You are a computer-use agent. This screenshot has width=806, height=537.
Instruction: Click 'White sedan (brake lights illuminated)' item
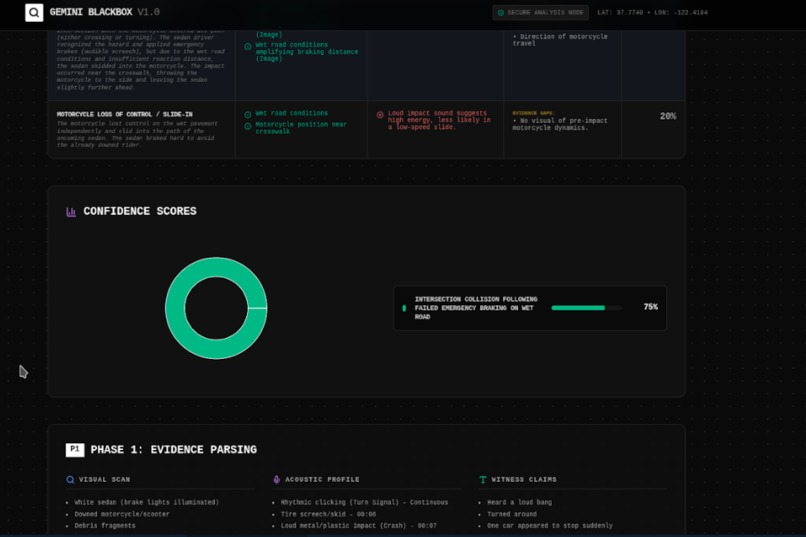(x=146, y=502)
